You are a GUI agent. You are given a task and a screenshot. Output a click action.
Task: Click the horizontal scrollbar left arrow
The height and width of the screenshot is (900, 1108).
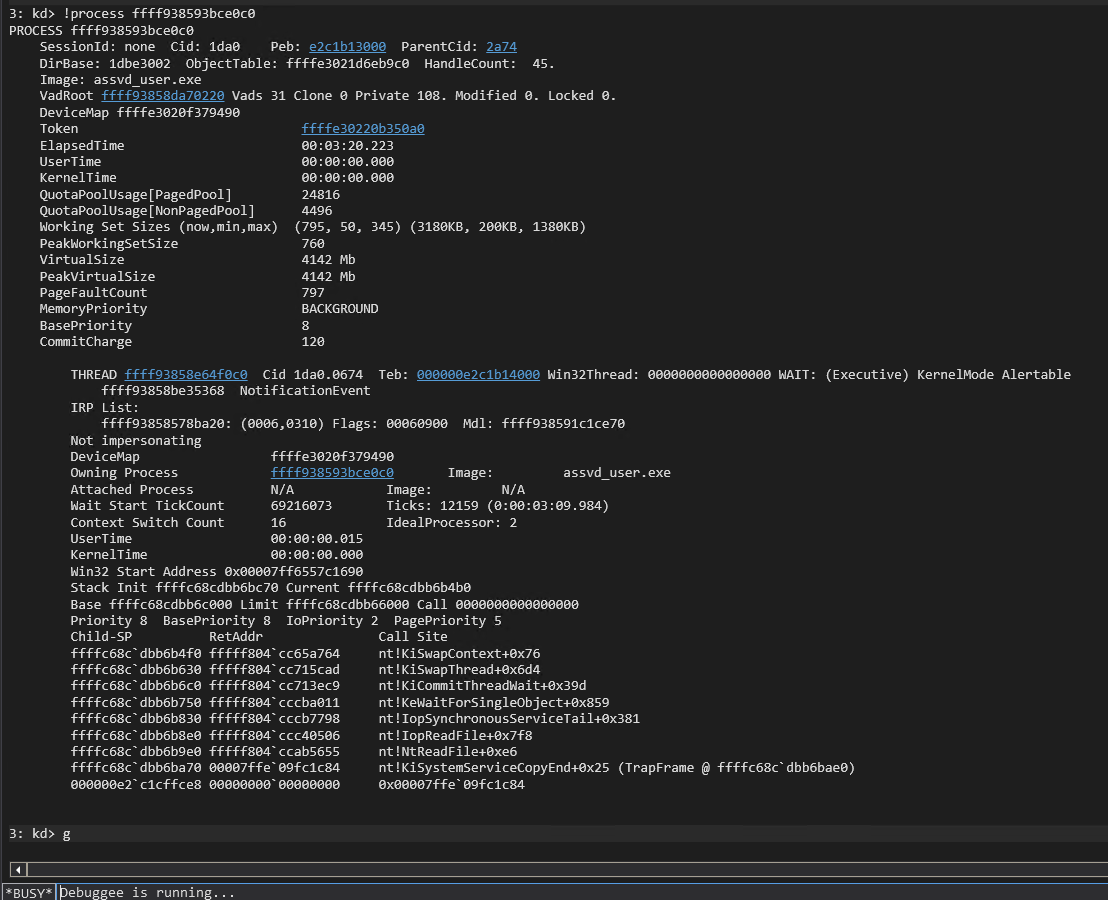coord(17,869)
